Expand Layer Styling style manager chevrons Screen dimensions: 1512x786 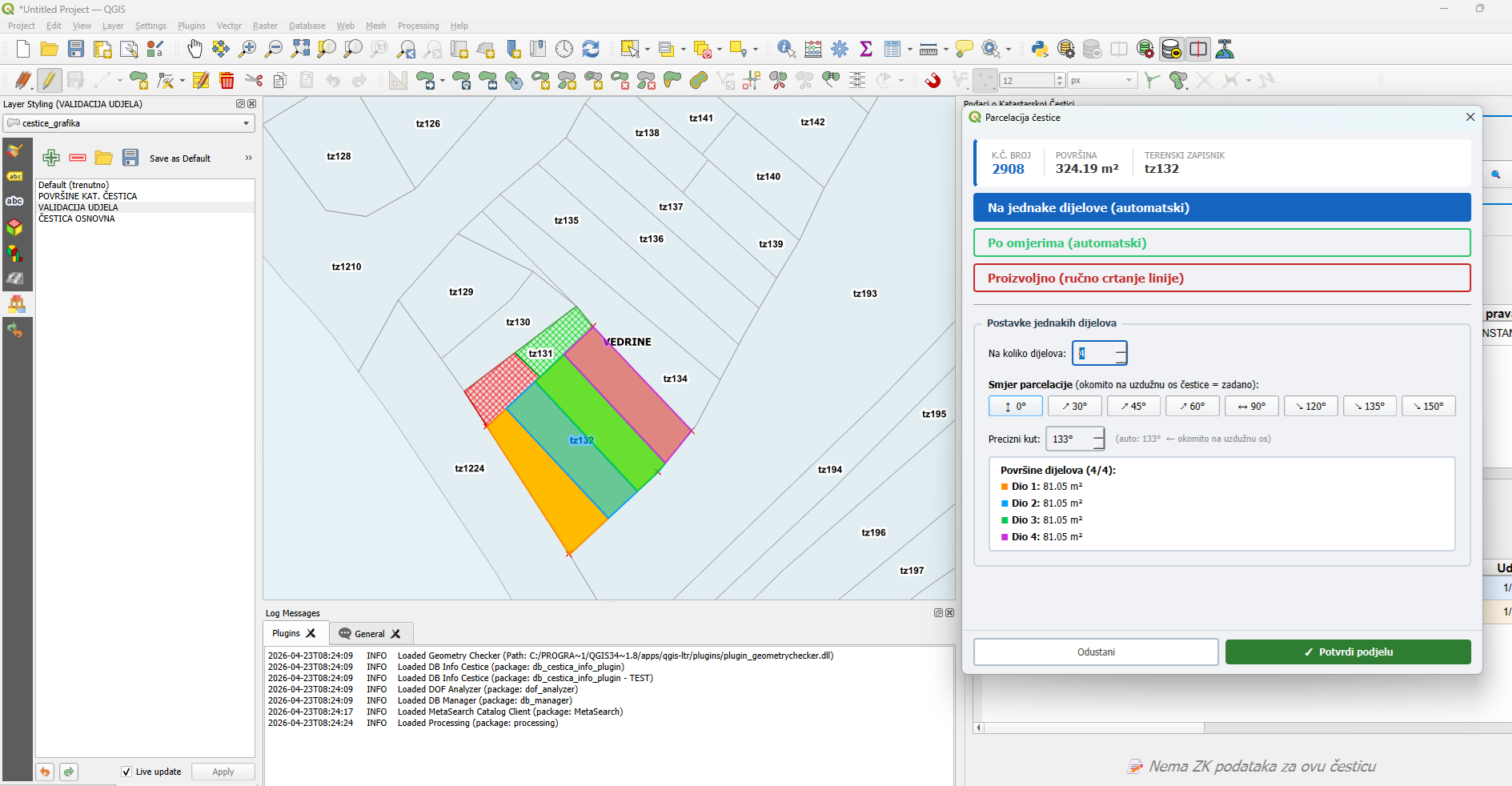248,158
